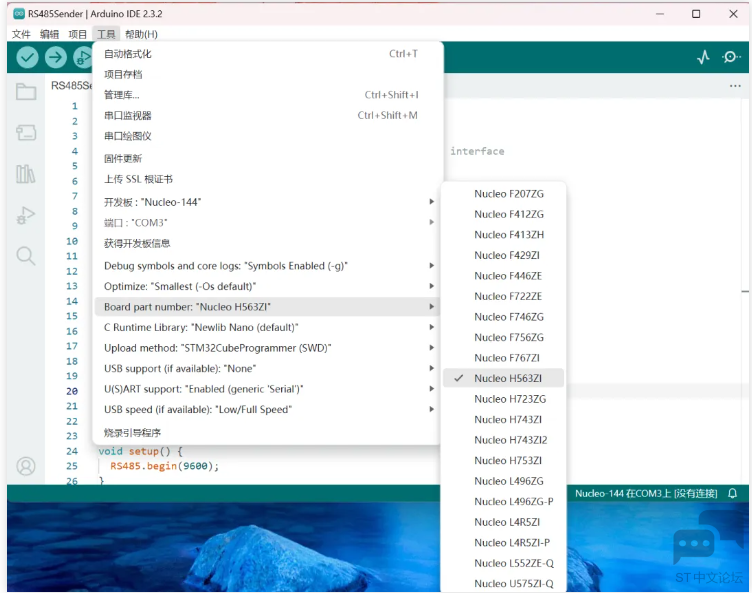Expand the Board part number submenu
The height and width of the screenshot is (593, 752).
tap(267, 307)
